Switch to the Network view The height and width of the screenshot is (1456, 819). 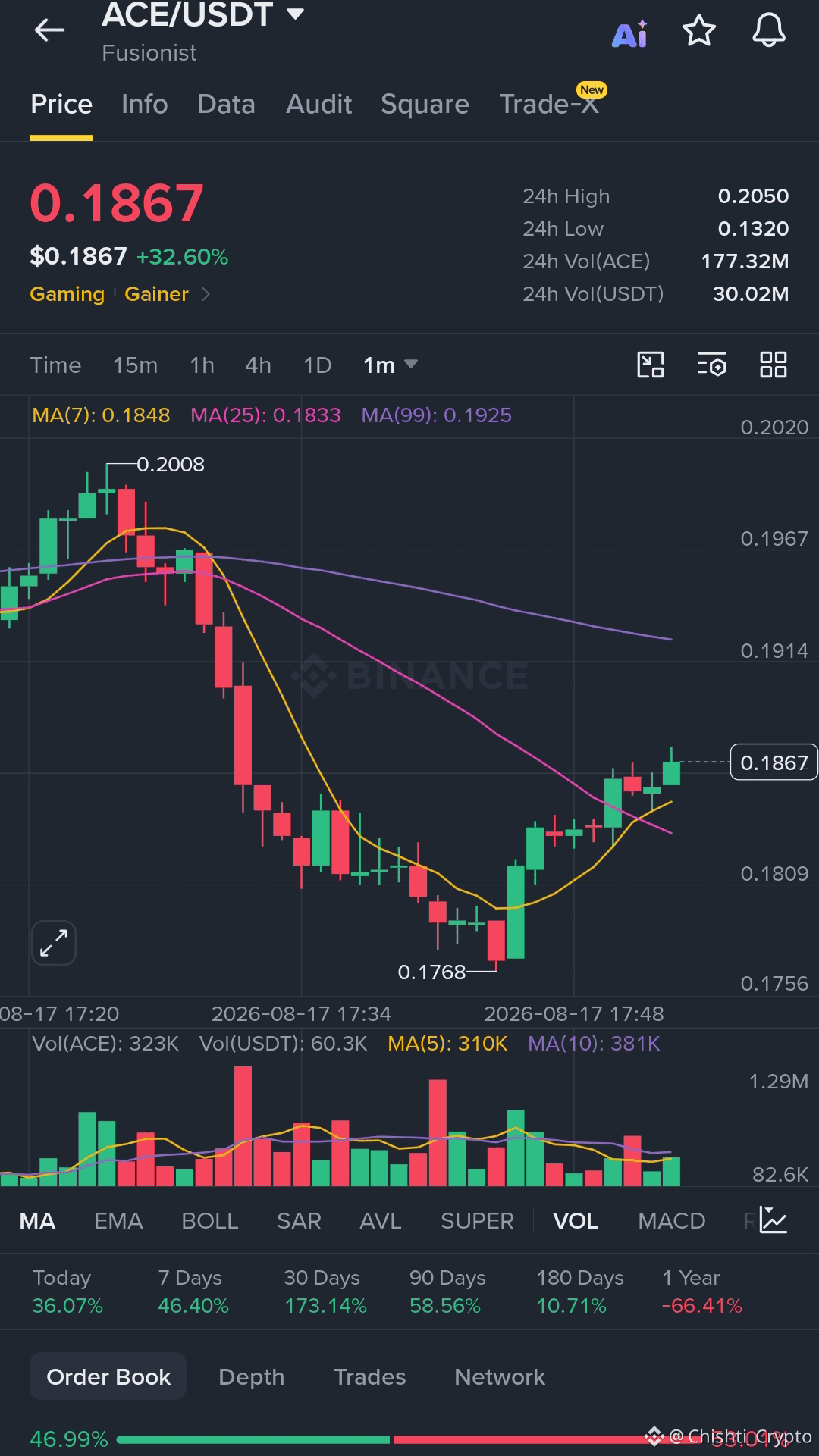[500, 1376]
